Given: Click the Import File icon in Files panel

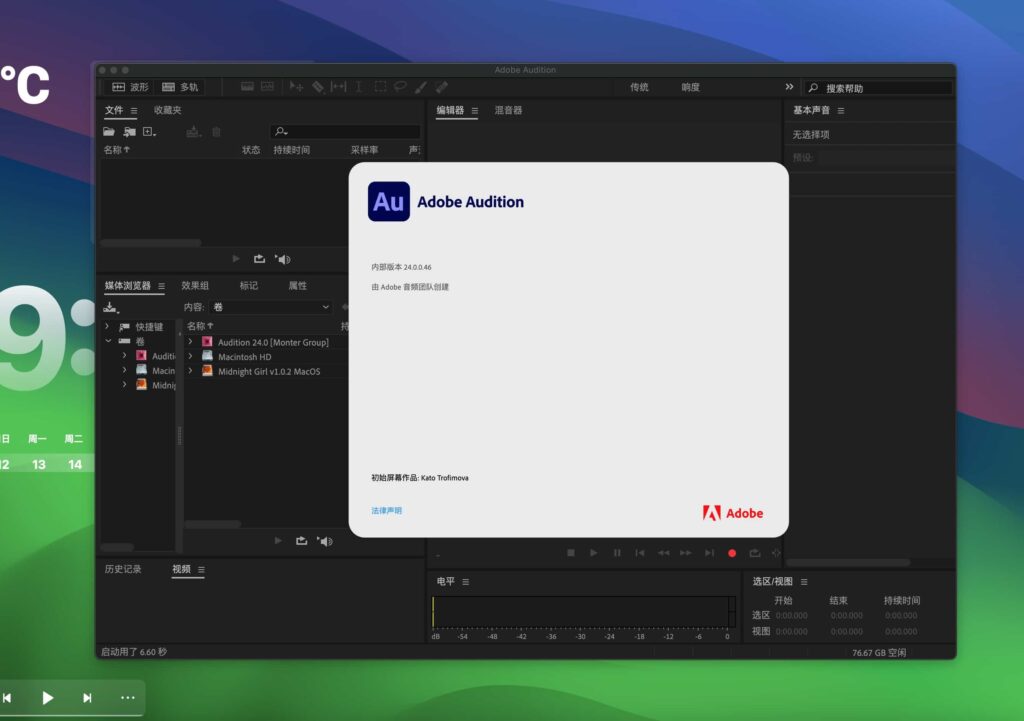Looking at the screenshot, I should coord(128,131).
